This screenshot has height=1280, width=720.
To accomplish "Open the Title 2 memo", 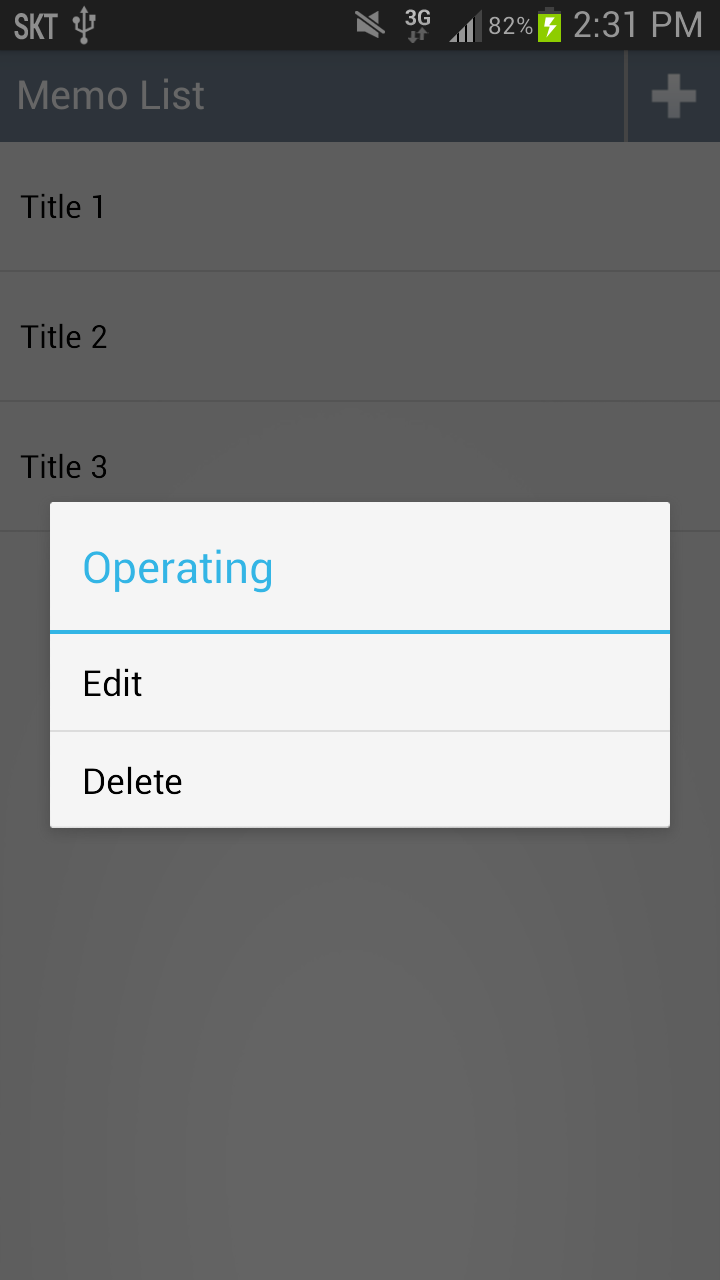I will pos(360,336).
